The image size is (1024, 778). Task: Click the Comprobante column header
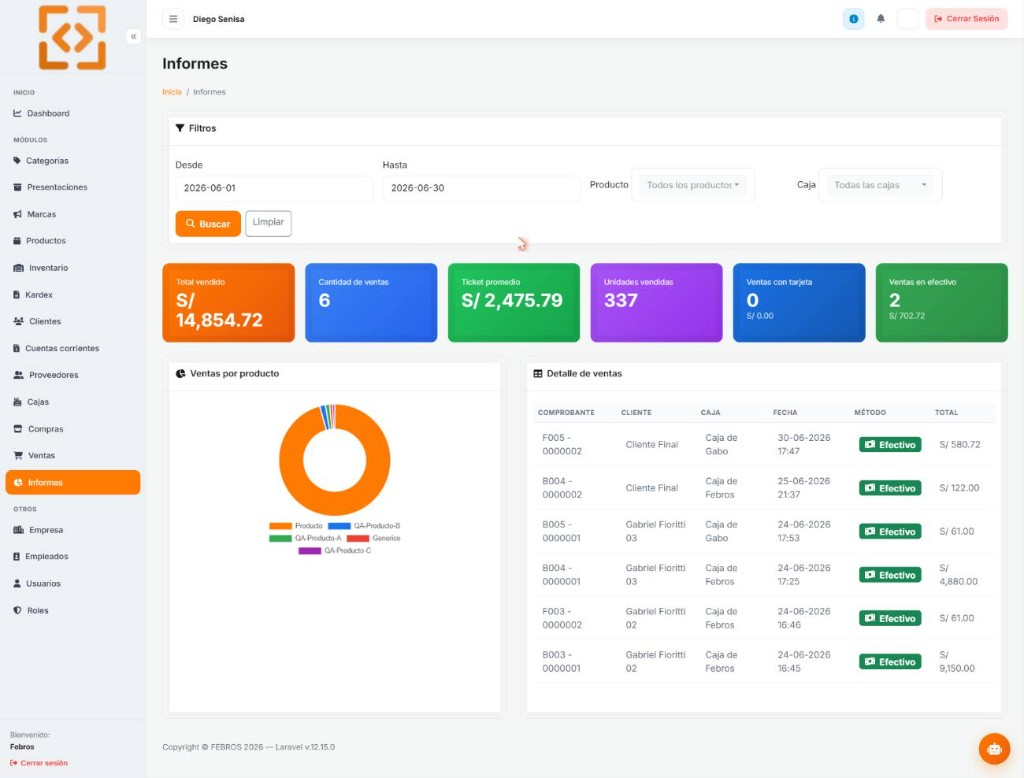tap(566, 413)
